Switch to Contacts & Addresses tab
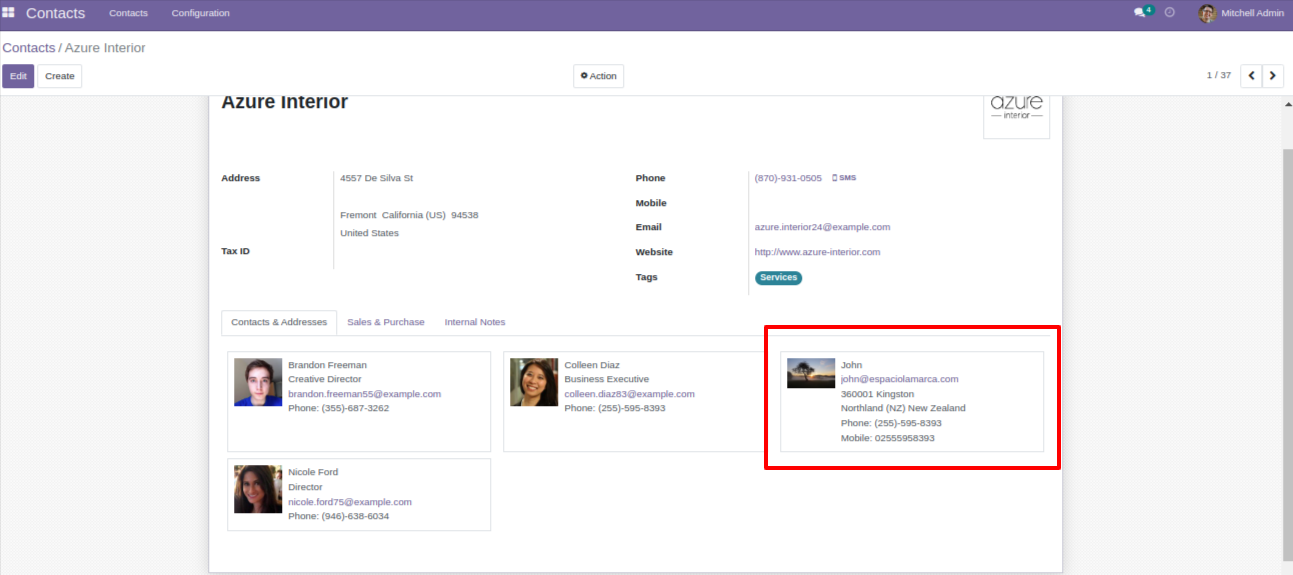 [279, 322]
